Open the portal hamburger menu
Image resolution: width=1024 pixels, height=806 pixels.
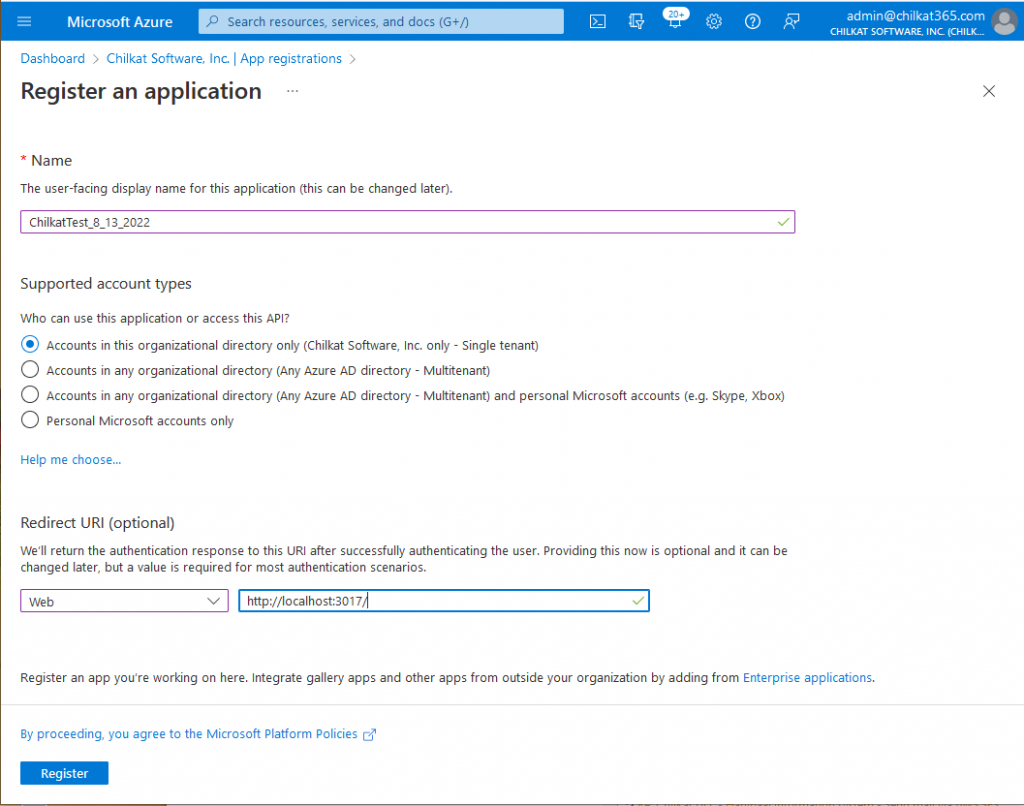click(x=24, y=21)
